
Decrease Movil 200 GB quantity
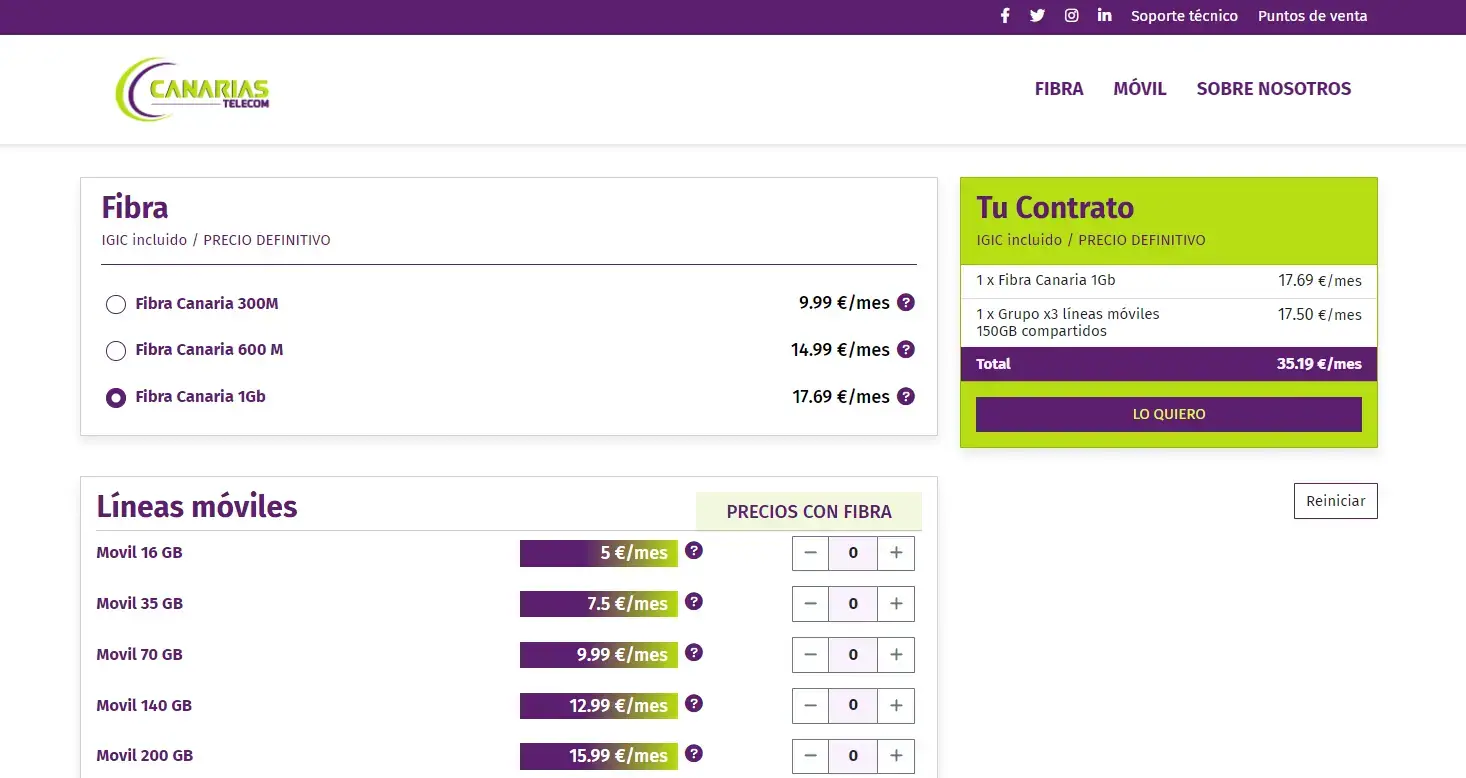[x=810, y=756]
